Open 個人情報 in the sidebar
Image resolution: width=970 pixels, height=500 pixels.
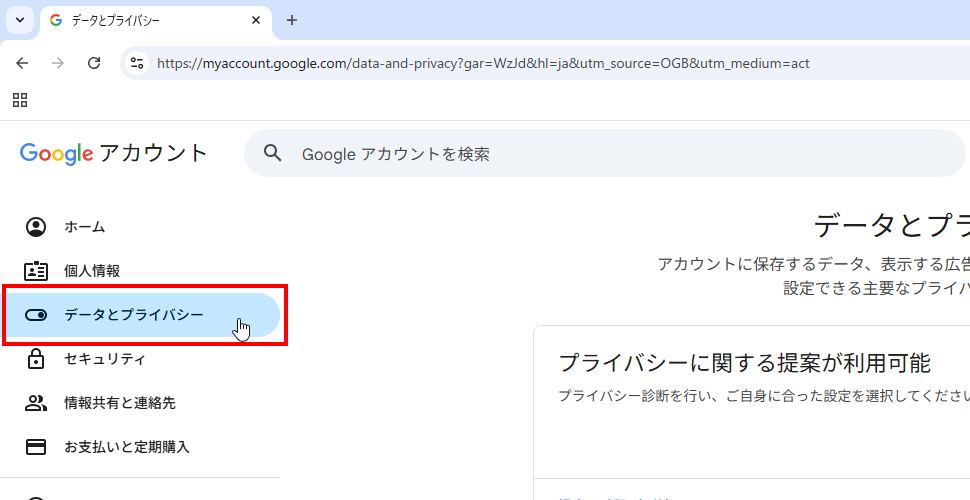coord(142,271)
